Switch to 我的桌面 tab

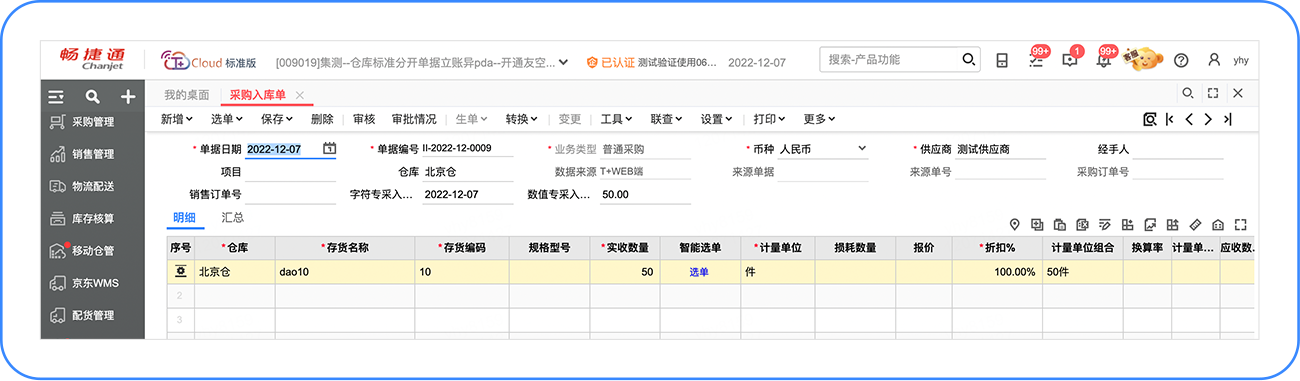pyautogui.click(x=187, y=95)
